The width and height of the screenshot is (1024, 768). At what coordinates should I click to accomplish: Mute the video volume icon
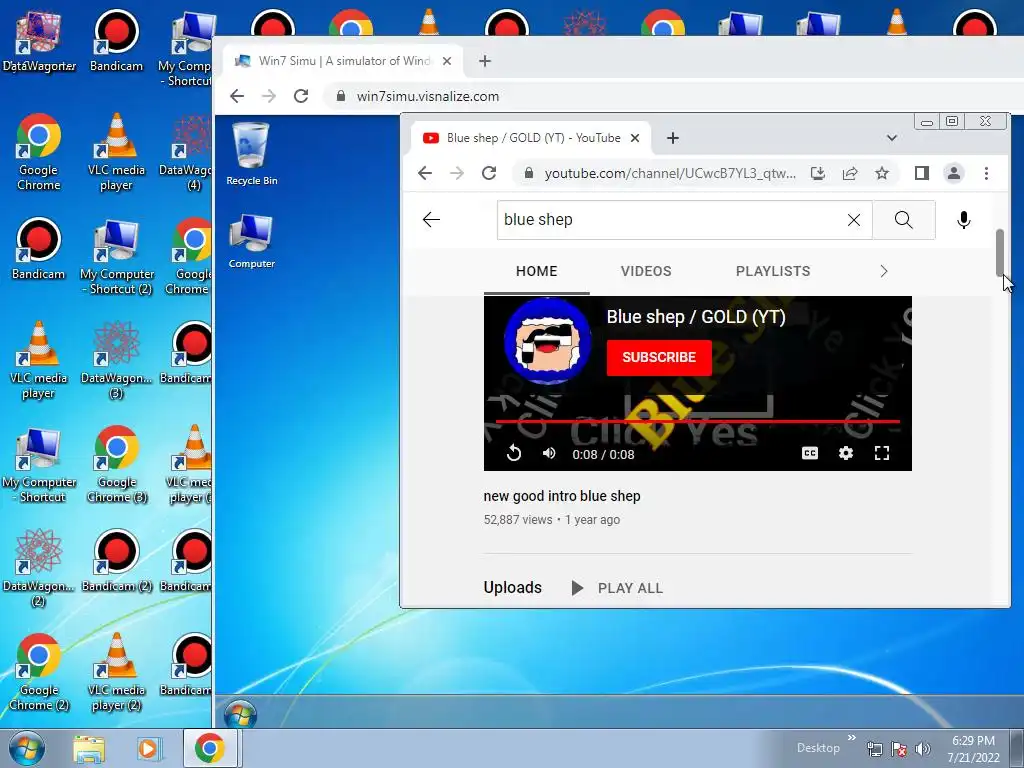click(x=549, y=453)
